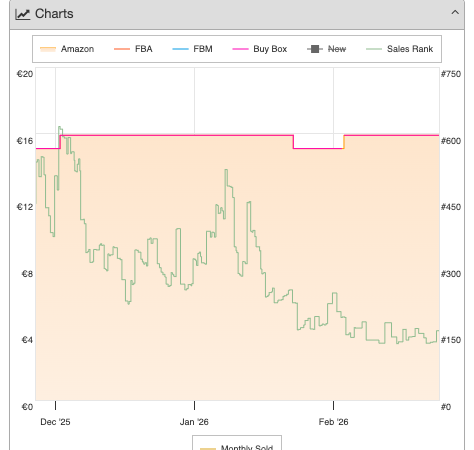Click the Feb '26 axis label
The width and height of the screenshot is (474, 450).
coord(333,422)
